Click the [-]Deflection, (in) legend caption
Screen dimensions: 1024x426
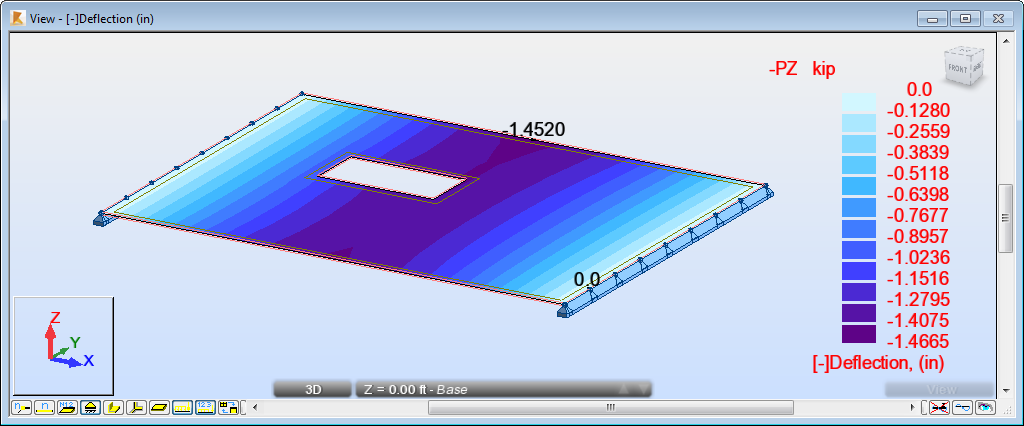878,363
